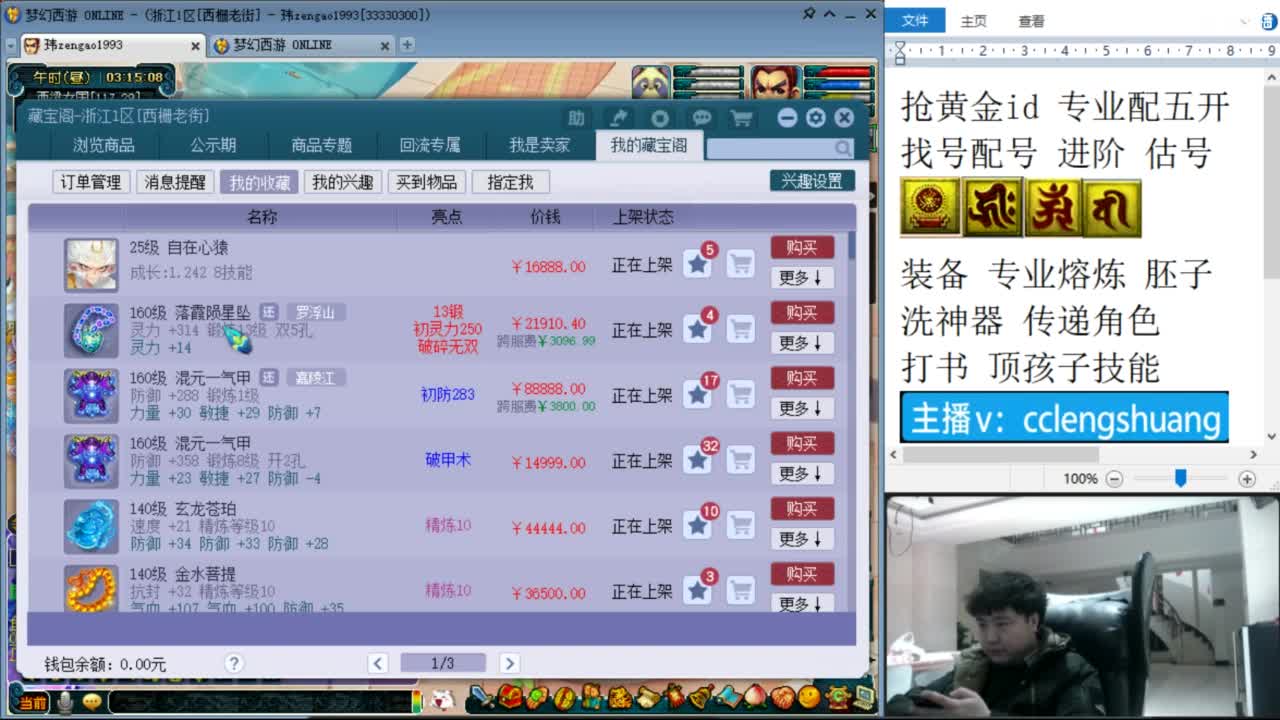
Task: Expand 更多 options for 自在心猿
Action: click(x=802, y=278)
